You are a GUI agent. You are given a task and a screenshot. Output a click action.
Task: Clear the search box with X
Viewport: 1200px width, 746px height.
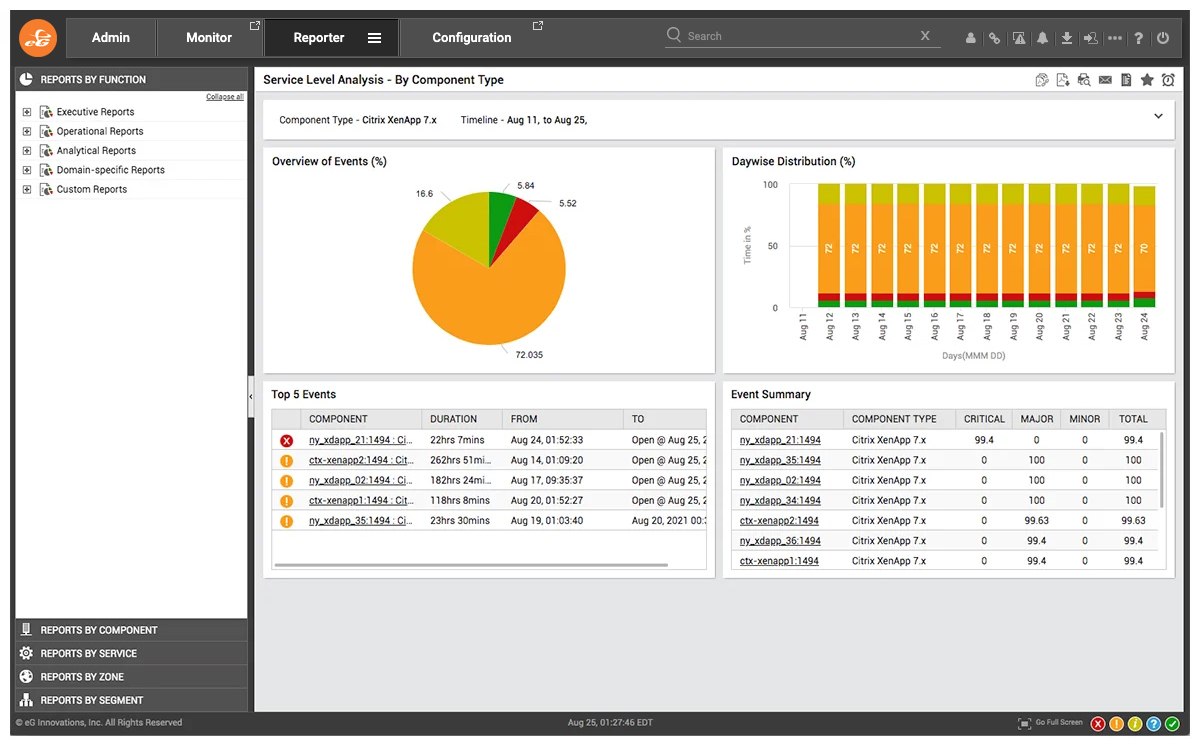click(x=925, y=36)
